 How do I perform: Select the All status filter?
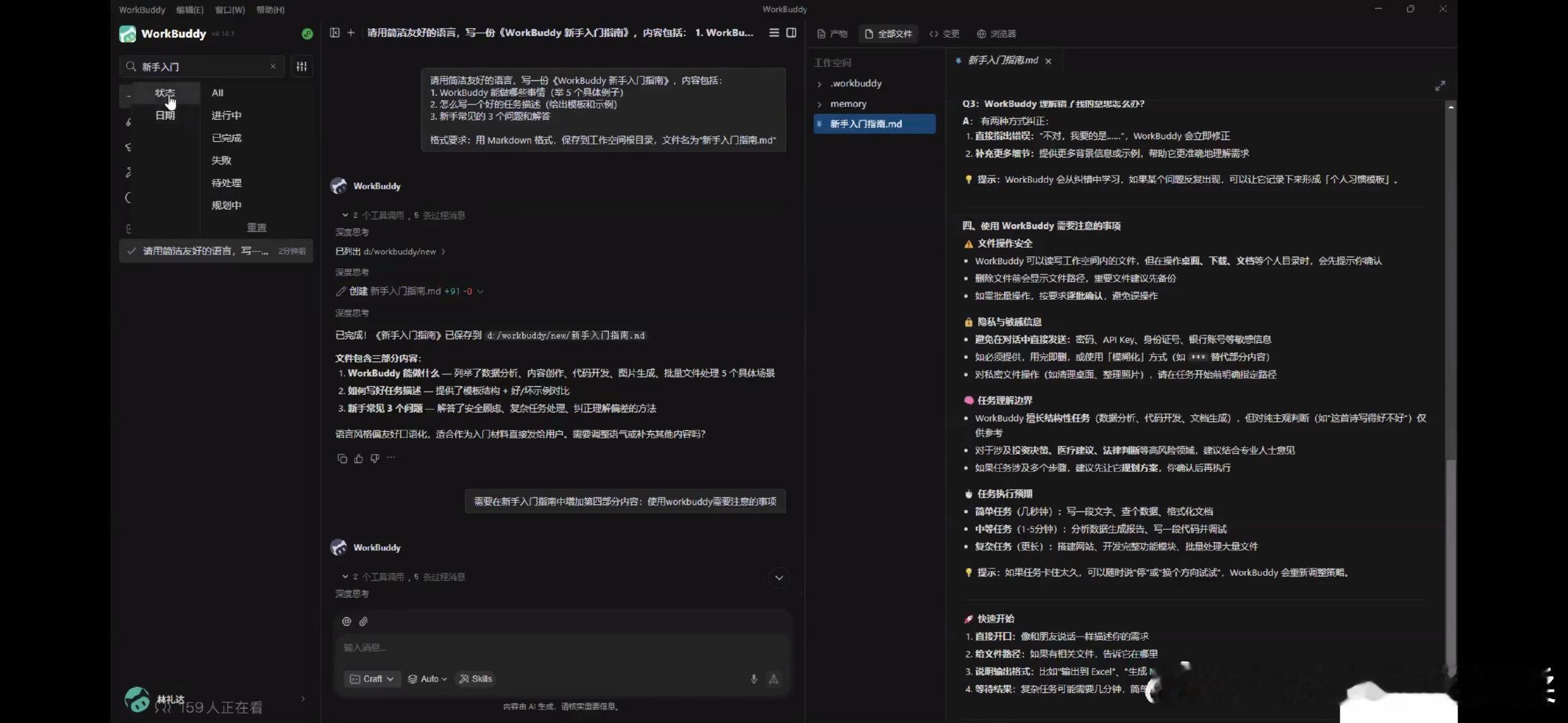coord(218,93)
